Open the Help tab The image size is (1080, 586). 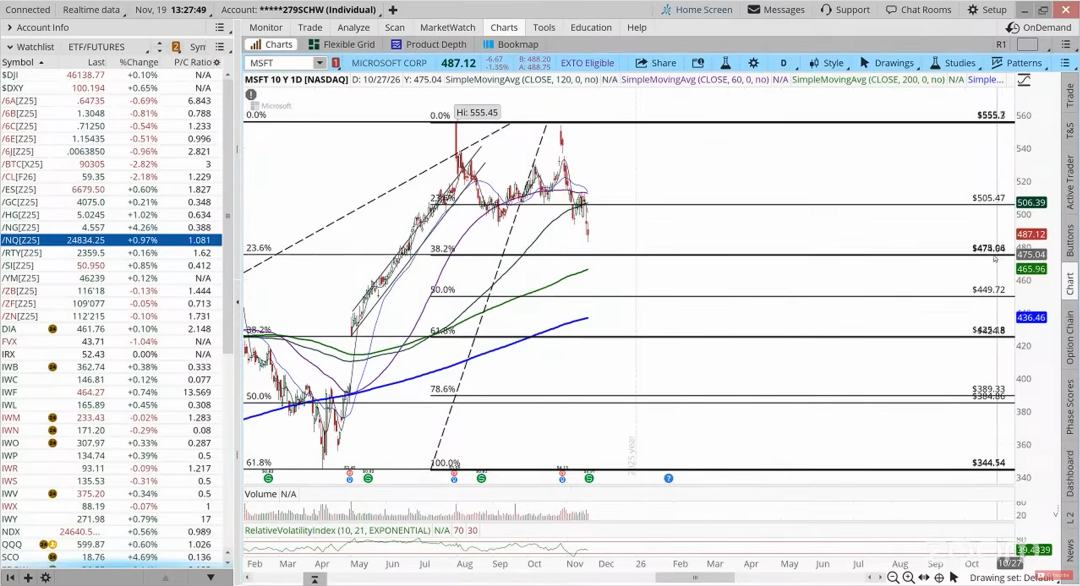click(636, 28)
